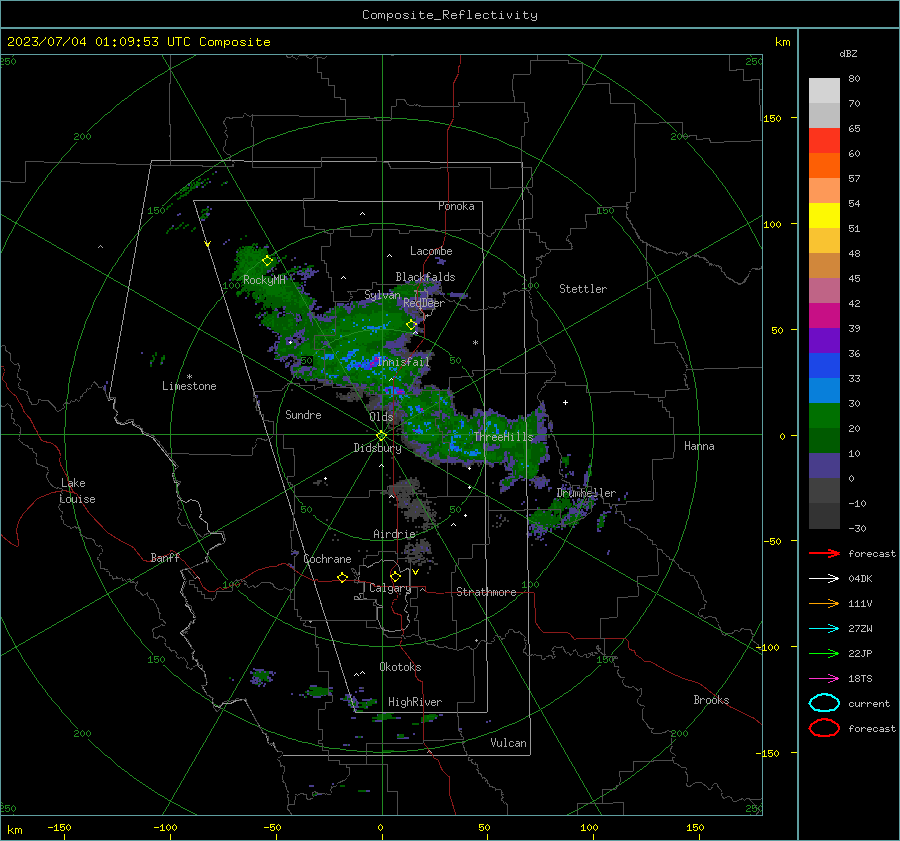Click the magenta 18TS arrow in legend
Screen dimensions: 900x841
click(824, 679)
